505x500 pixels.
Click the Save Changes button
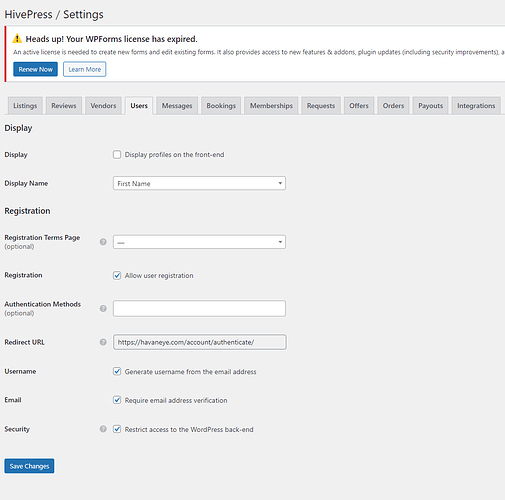tap(29, 466)
